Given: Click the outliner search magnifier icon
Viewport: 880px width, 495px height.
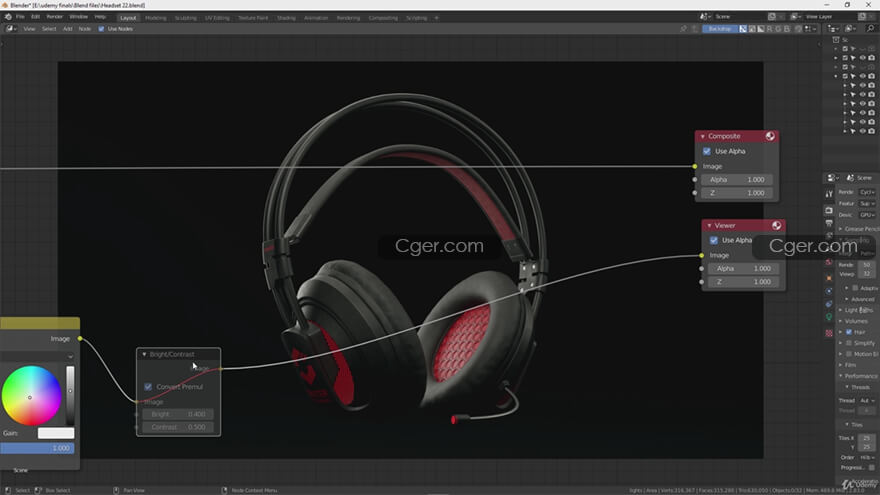Looking at the screenshot, I should click(x=870, y=29).
